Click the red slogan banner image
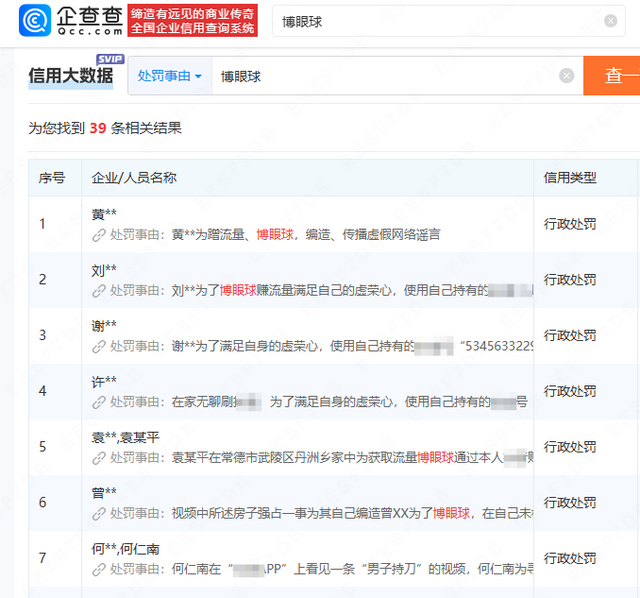Image resolution: width=640 pixels, height=598 pixels. pyautogui.click(x=192, y=20)
